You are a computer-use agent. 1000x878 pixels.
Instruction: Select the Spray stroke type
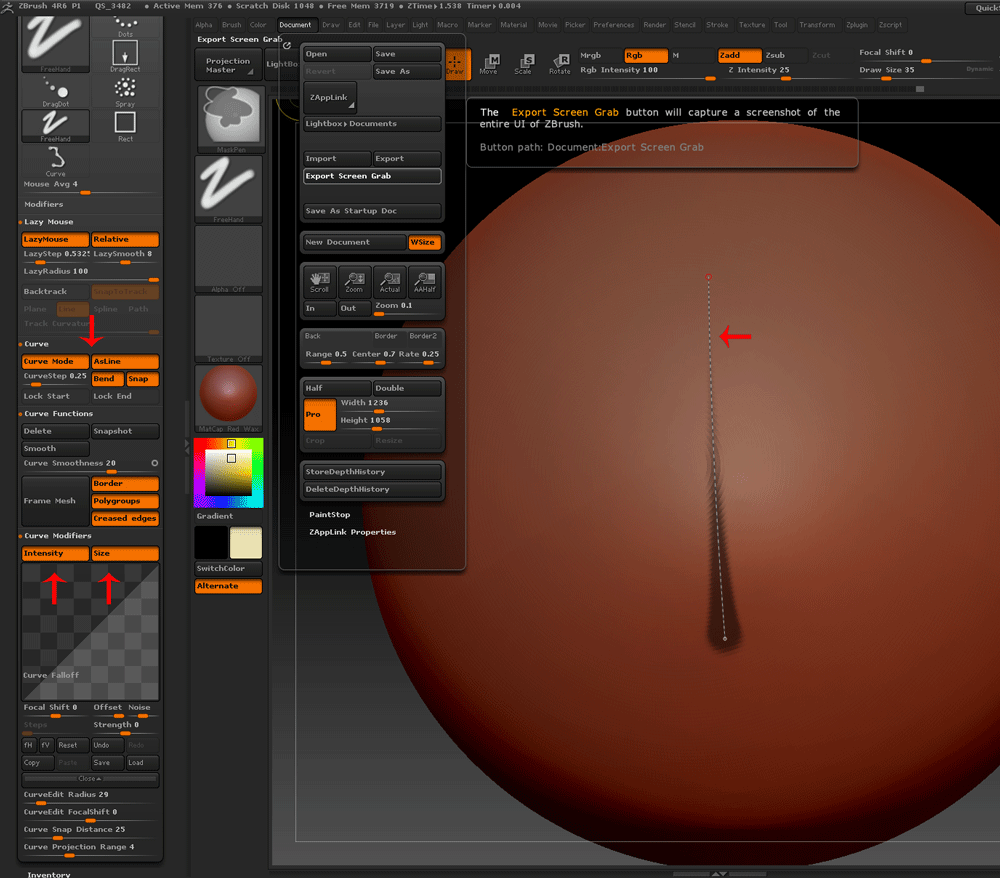pyautogui.click(x=125, y=92)
